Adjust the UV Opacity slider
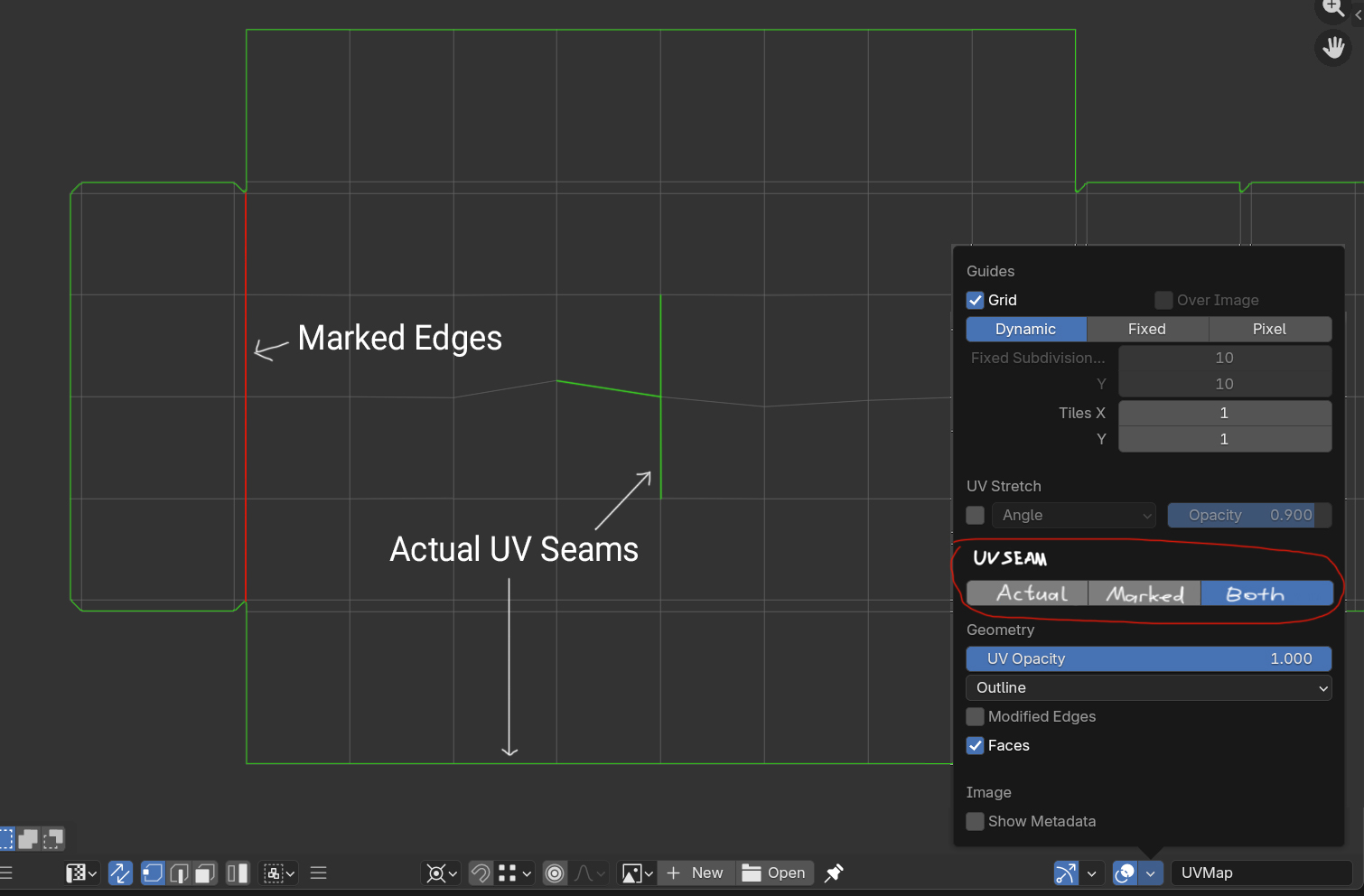 [1149, 658]
